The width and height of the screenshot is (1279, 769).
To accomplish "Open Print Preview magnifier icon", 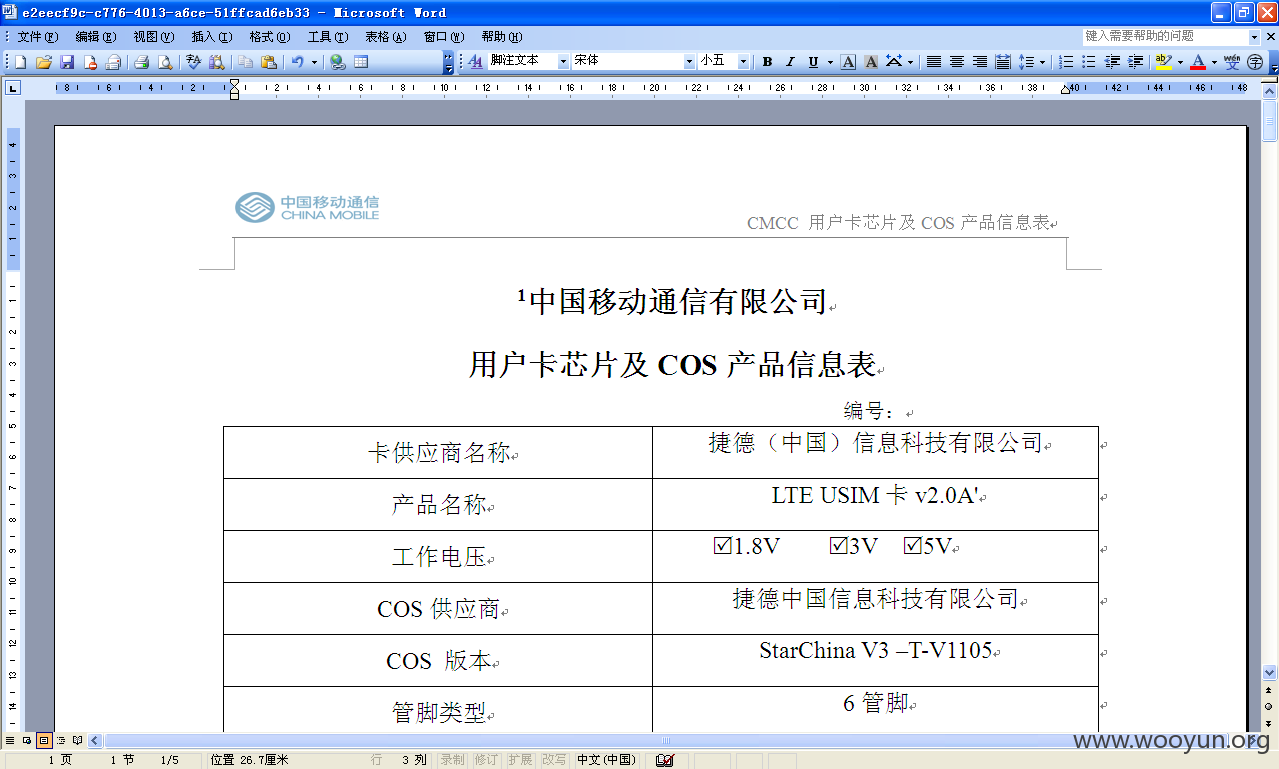I will point(164,62).
